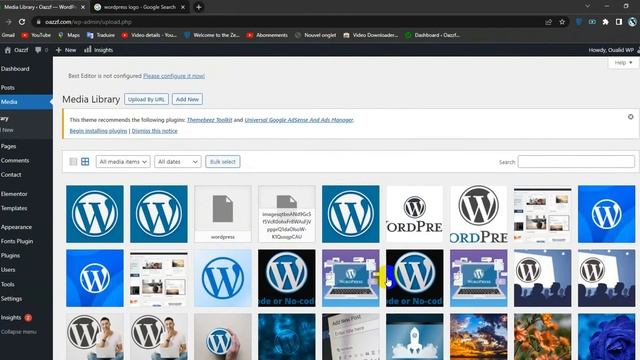Click the Upload By URL button

point(146,99)
